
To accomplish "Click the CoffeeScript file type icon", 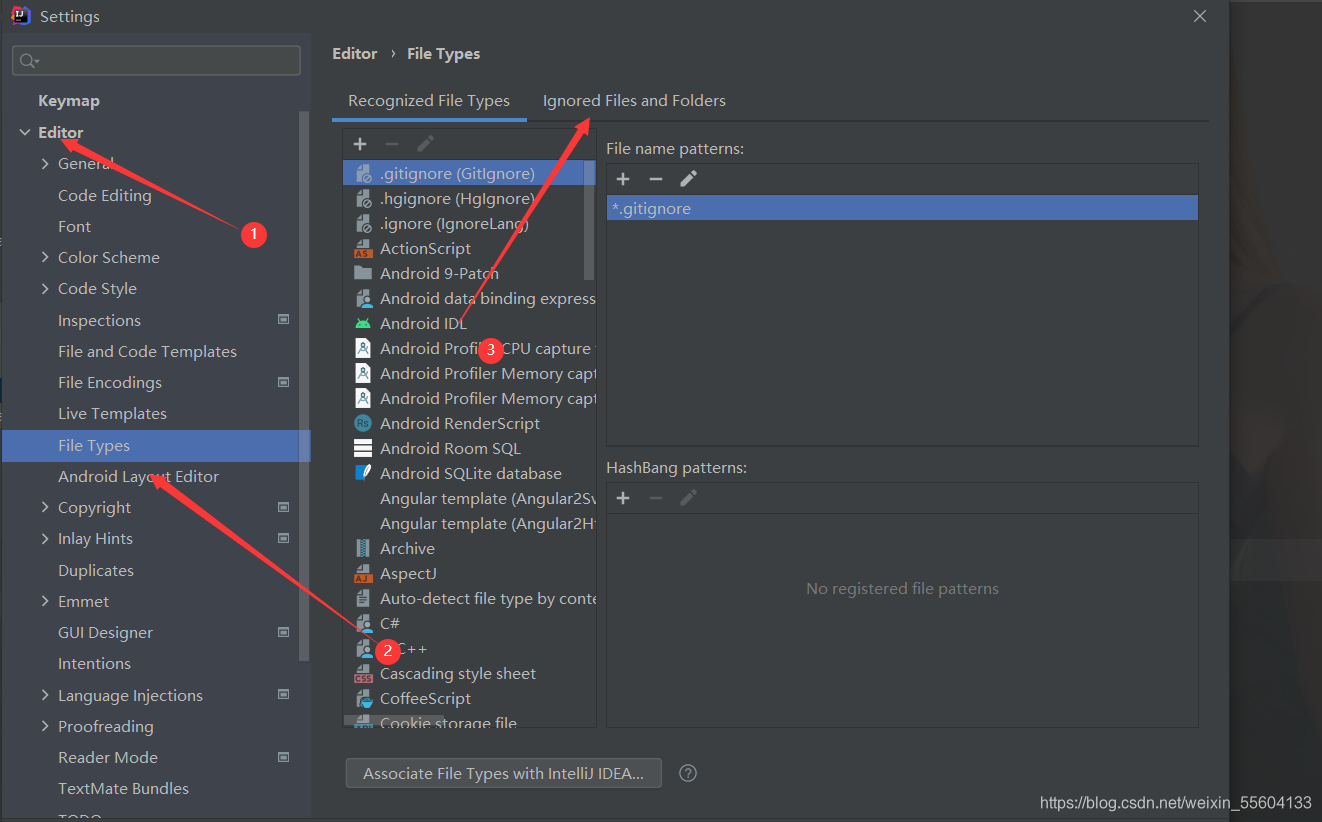I will pos(363,699).
